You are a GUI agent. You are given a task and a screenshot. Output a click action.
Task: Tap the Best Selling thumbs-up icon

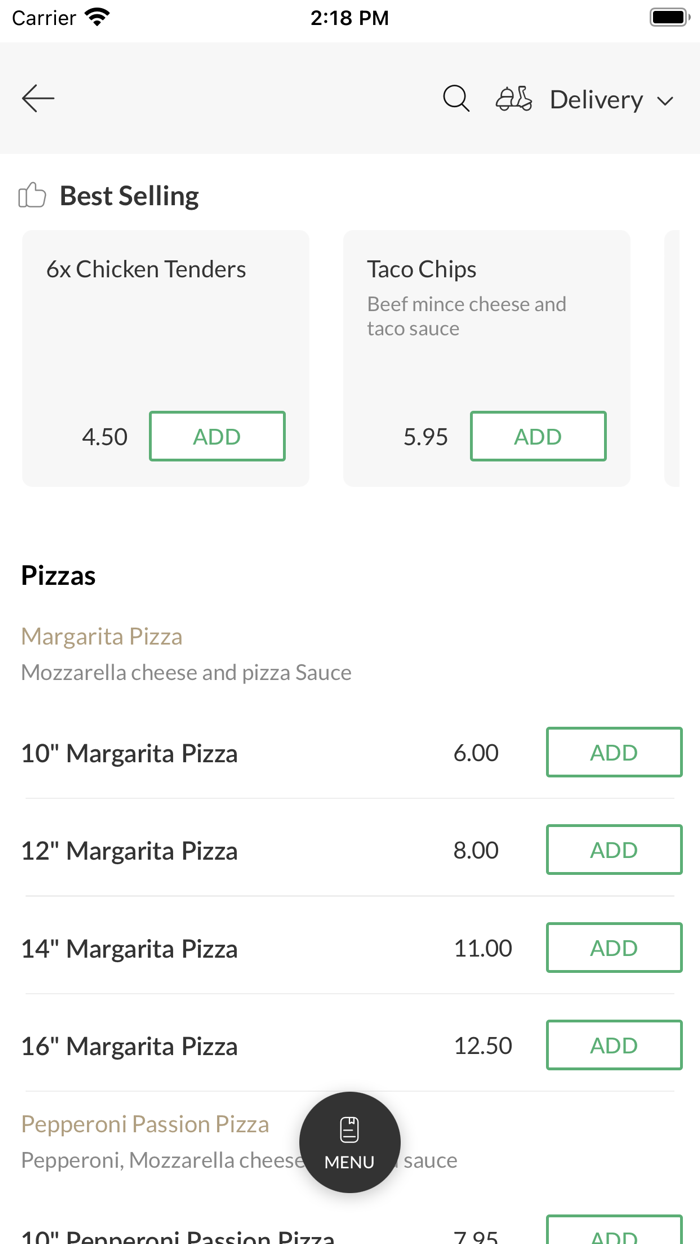tap(32, 195)
